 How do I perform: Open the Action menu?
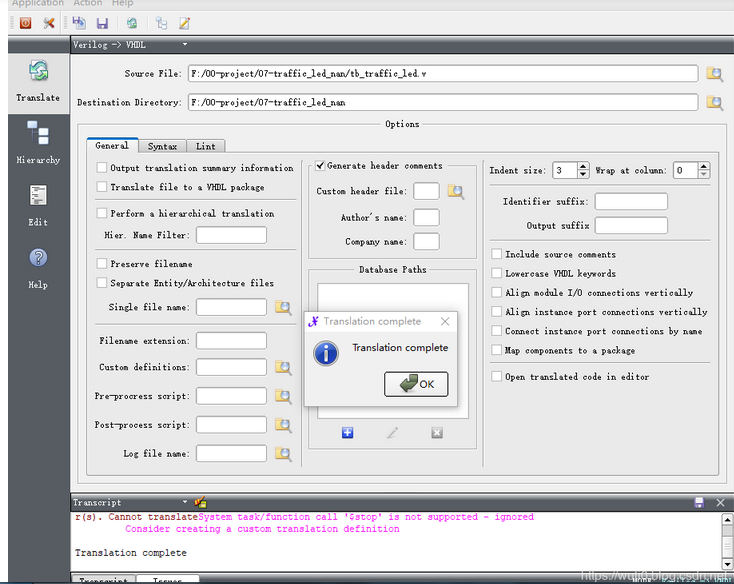(88, 3)
